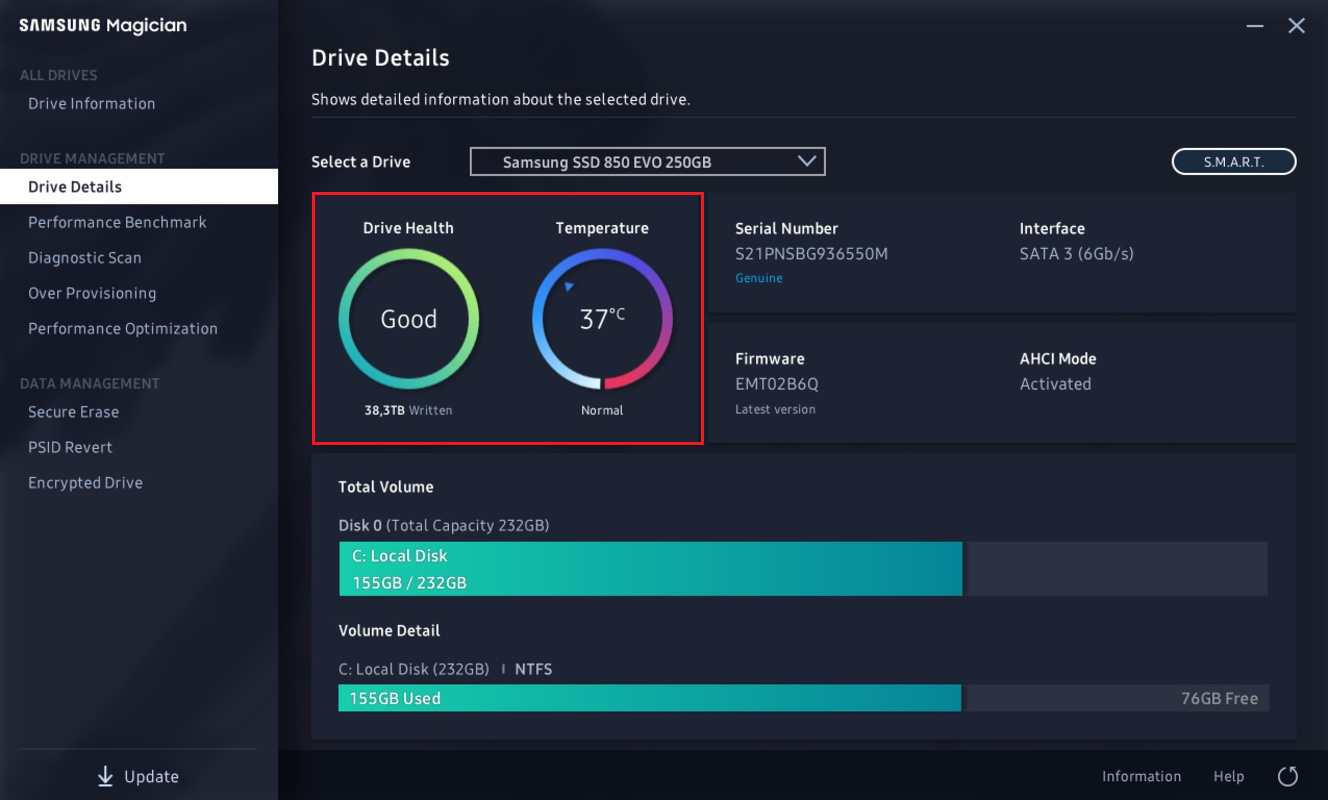
Task: Open Diagnostic Scan from the sidebar
Action: coord(84,257)
